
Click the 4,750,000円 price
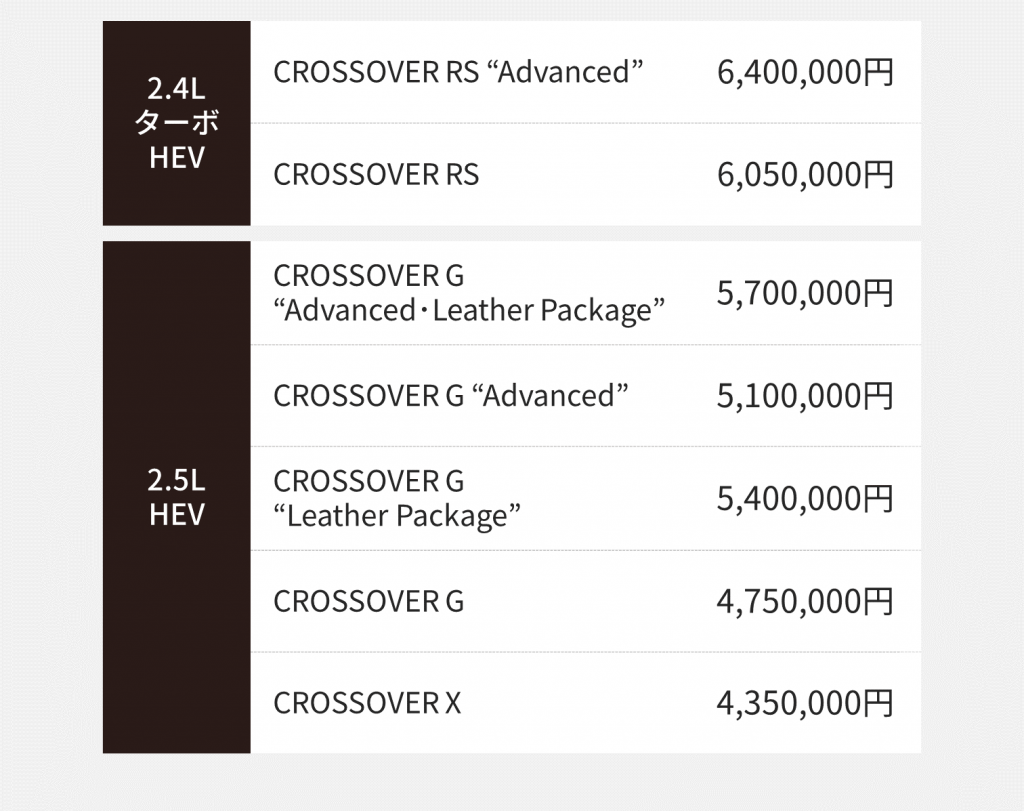tap(805, 601)
